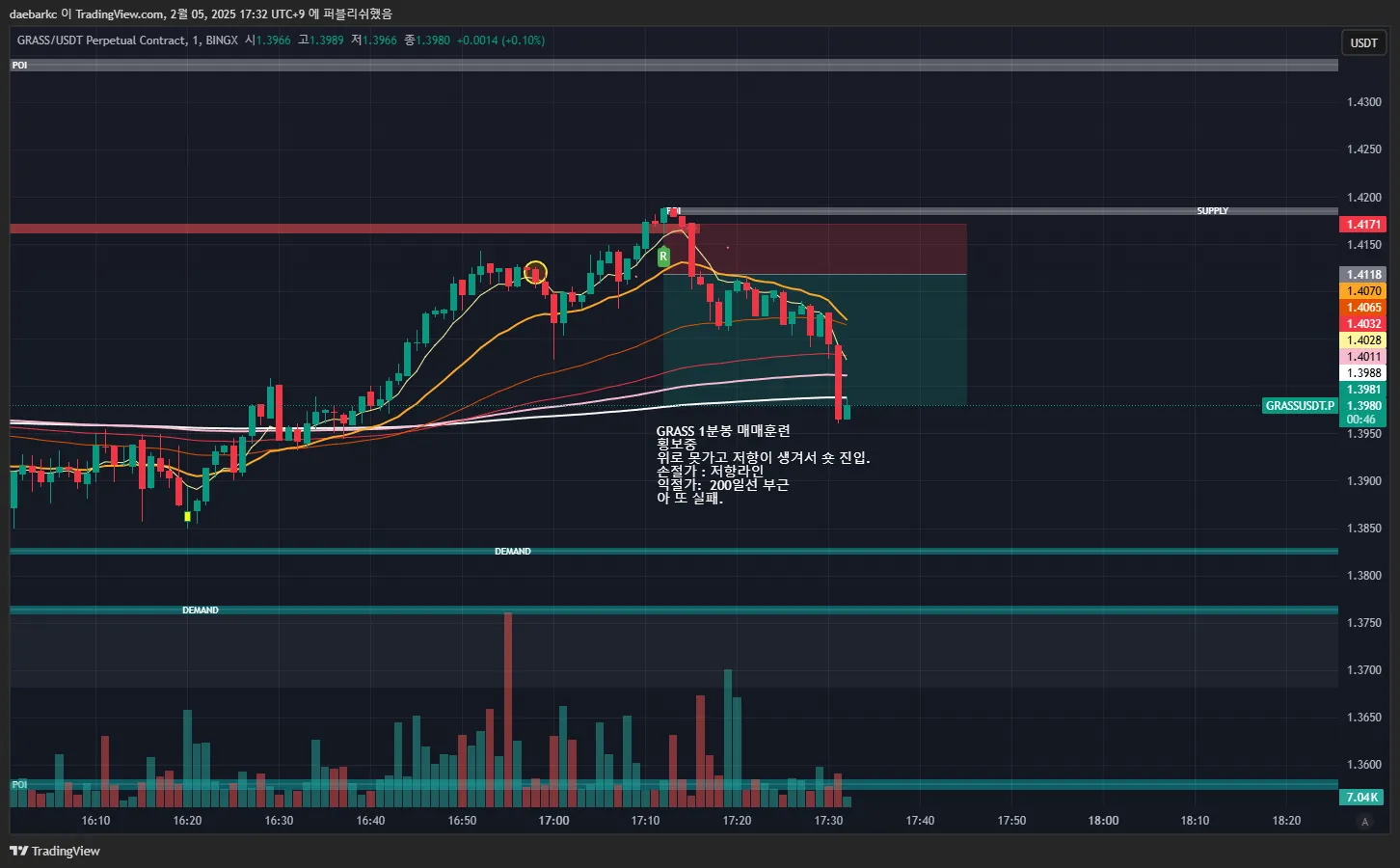Click the GRASSUSDT.P symbol price tag

pyautogui.click(x=1300, y=406)
